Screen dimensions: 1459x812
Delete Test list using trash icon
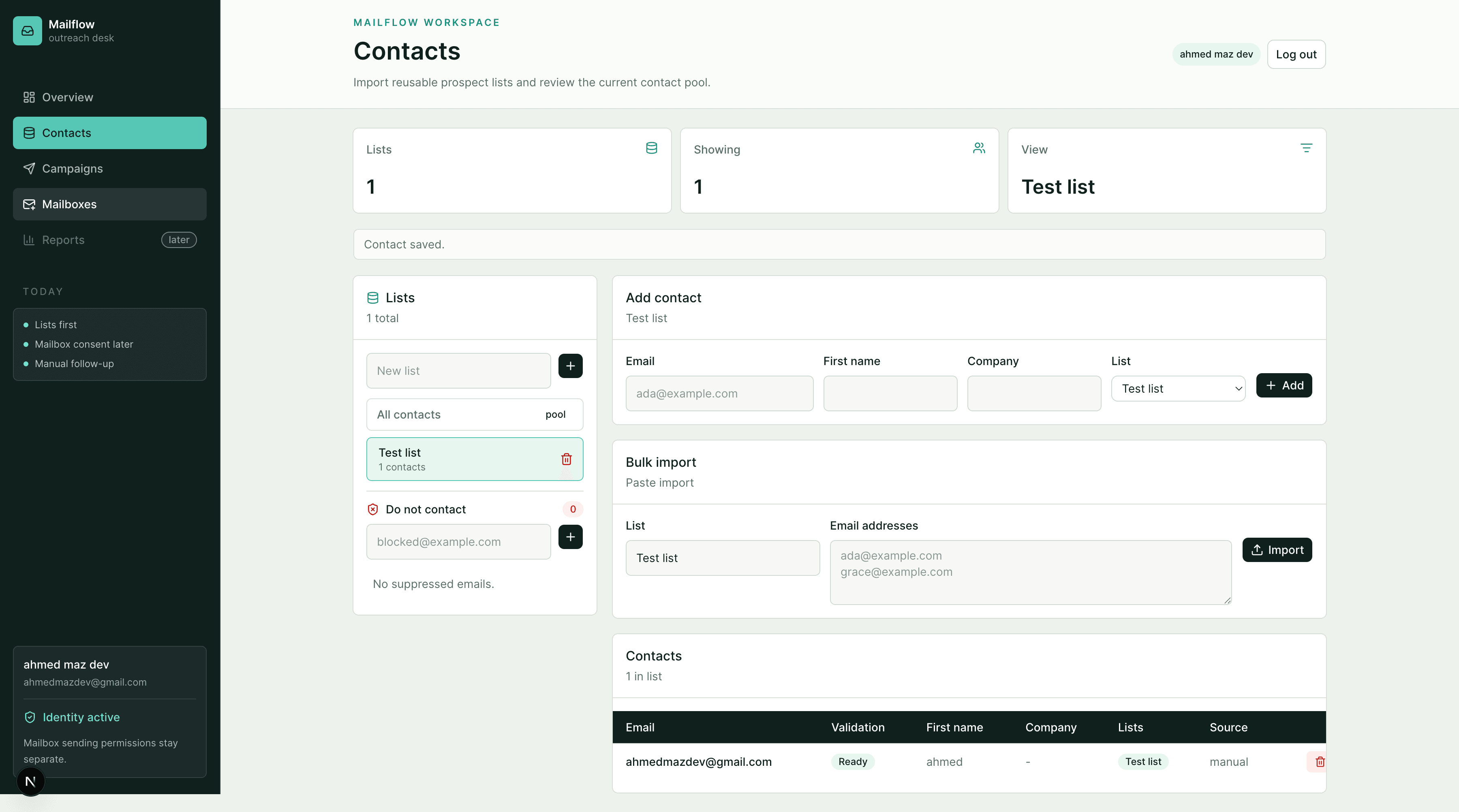(x=567, y=459)
